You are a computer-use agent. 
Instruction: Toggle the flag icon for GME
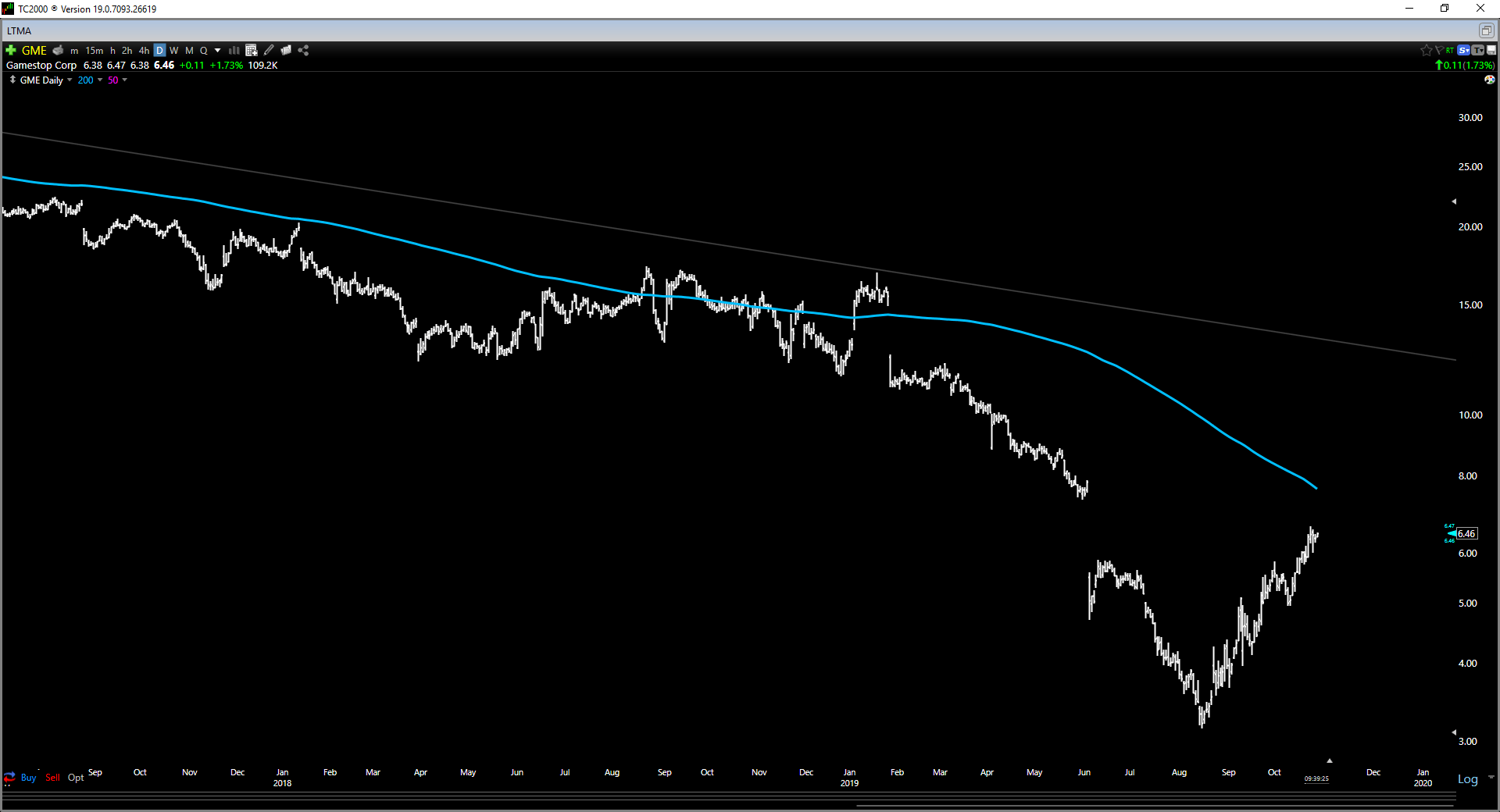click(x=1438, y=50)
